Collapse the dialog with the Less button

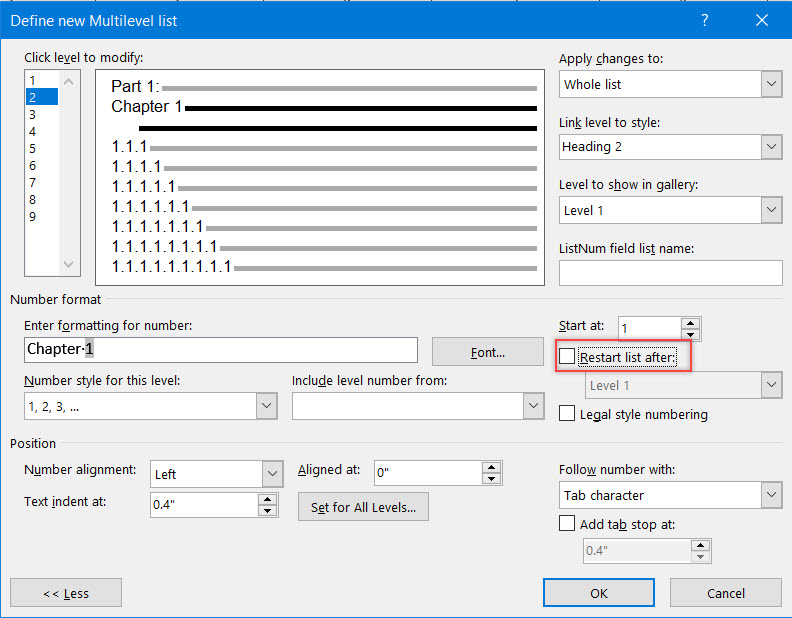click(x=66, y=593)
